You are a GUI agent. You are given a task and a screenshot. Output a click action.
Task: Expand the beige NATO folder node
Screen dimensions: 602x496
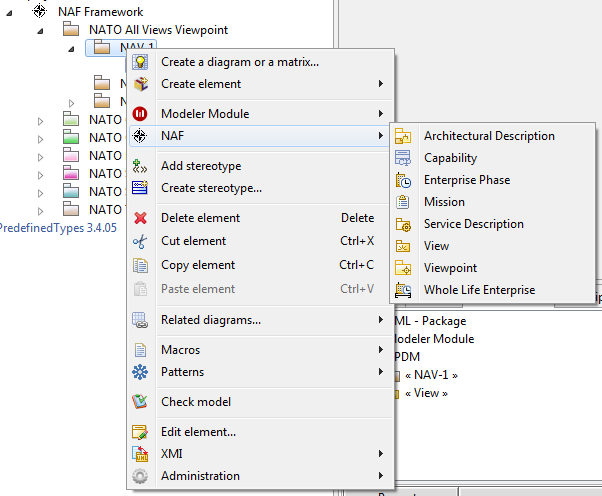[x=40, y=211]
